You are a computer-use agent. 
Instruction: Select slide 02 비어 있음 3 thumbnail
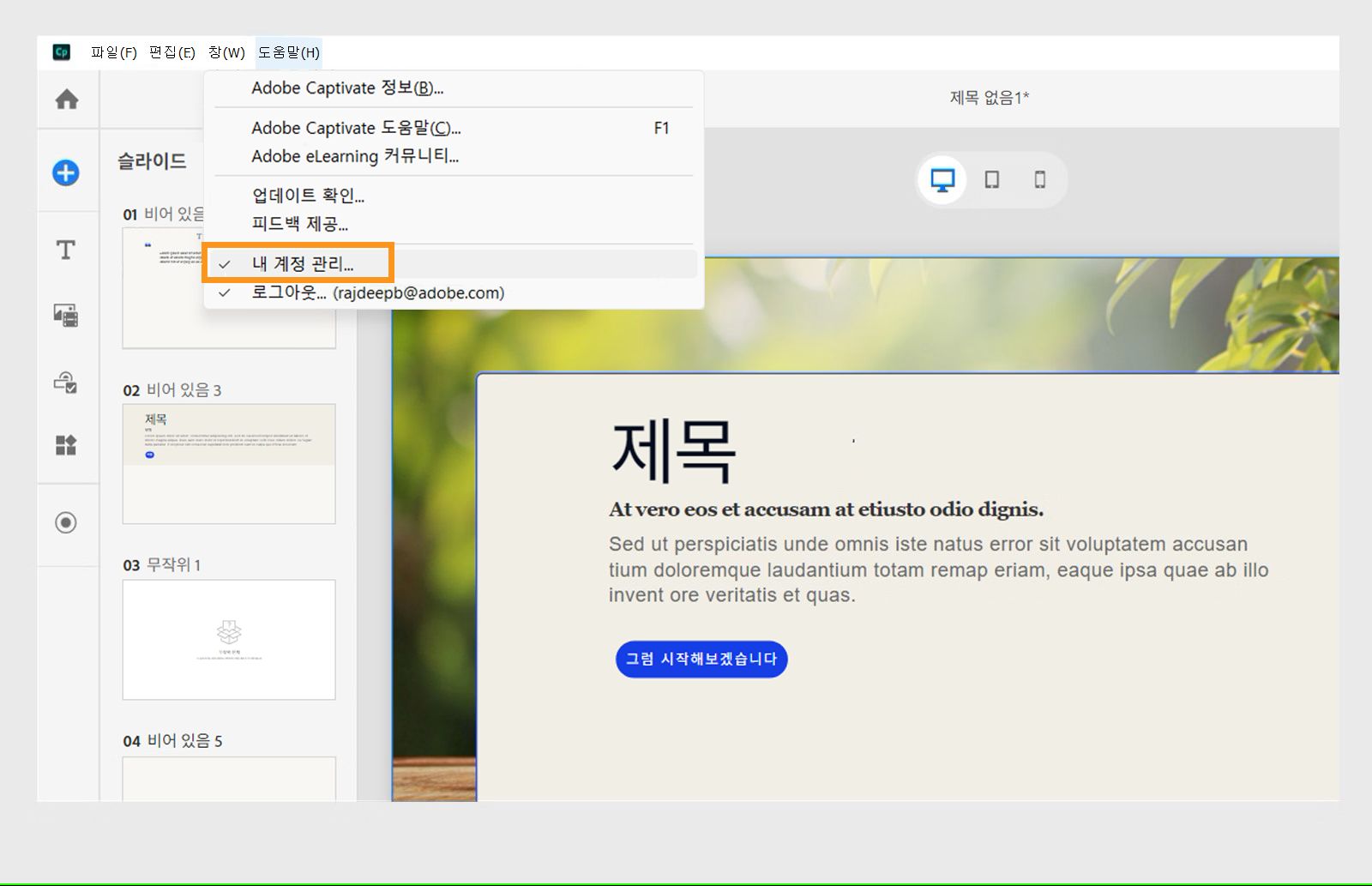pyautogui.click(x=229, y=464)
